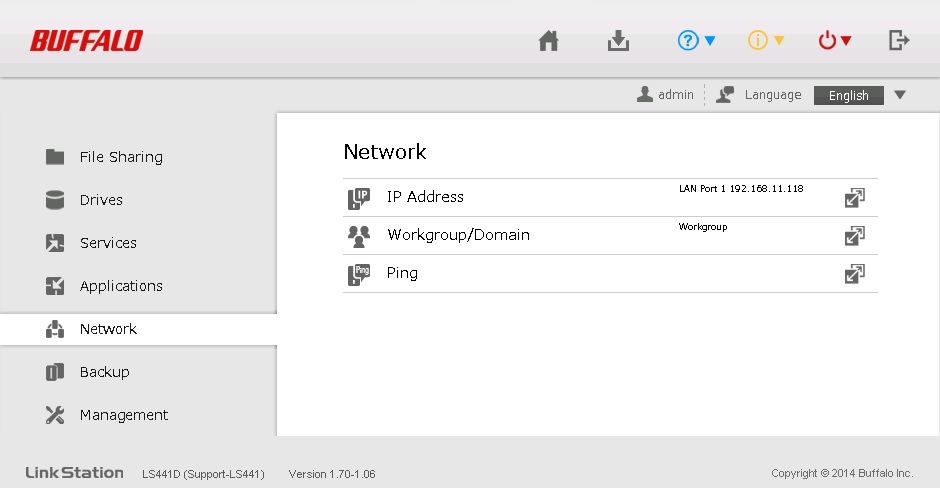Viewport: 940px width, 488px height.
Task: Open Workgroup/Domain settings popup icon
Action: coord(854,236)
